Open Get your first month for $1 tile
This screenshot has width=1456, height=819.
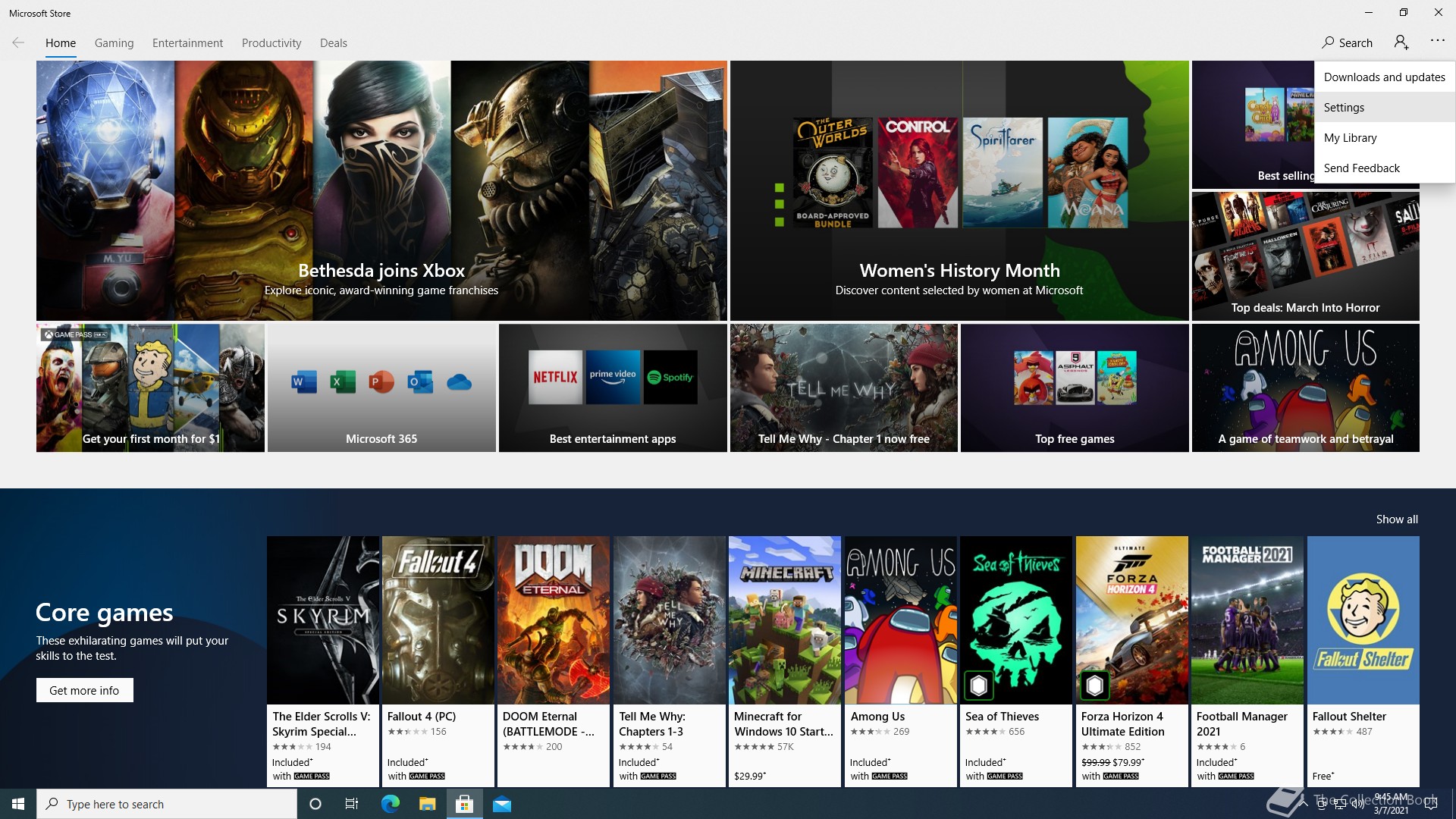click(150, 388)
